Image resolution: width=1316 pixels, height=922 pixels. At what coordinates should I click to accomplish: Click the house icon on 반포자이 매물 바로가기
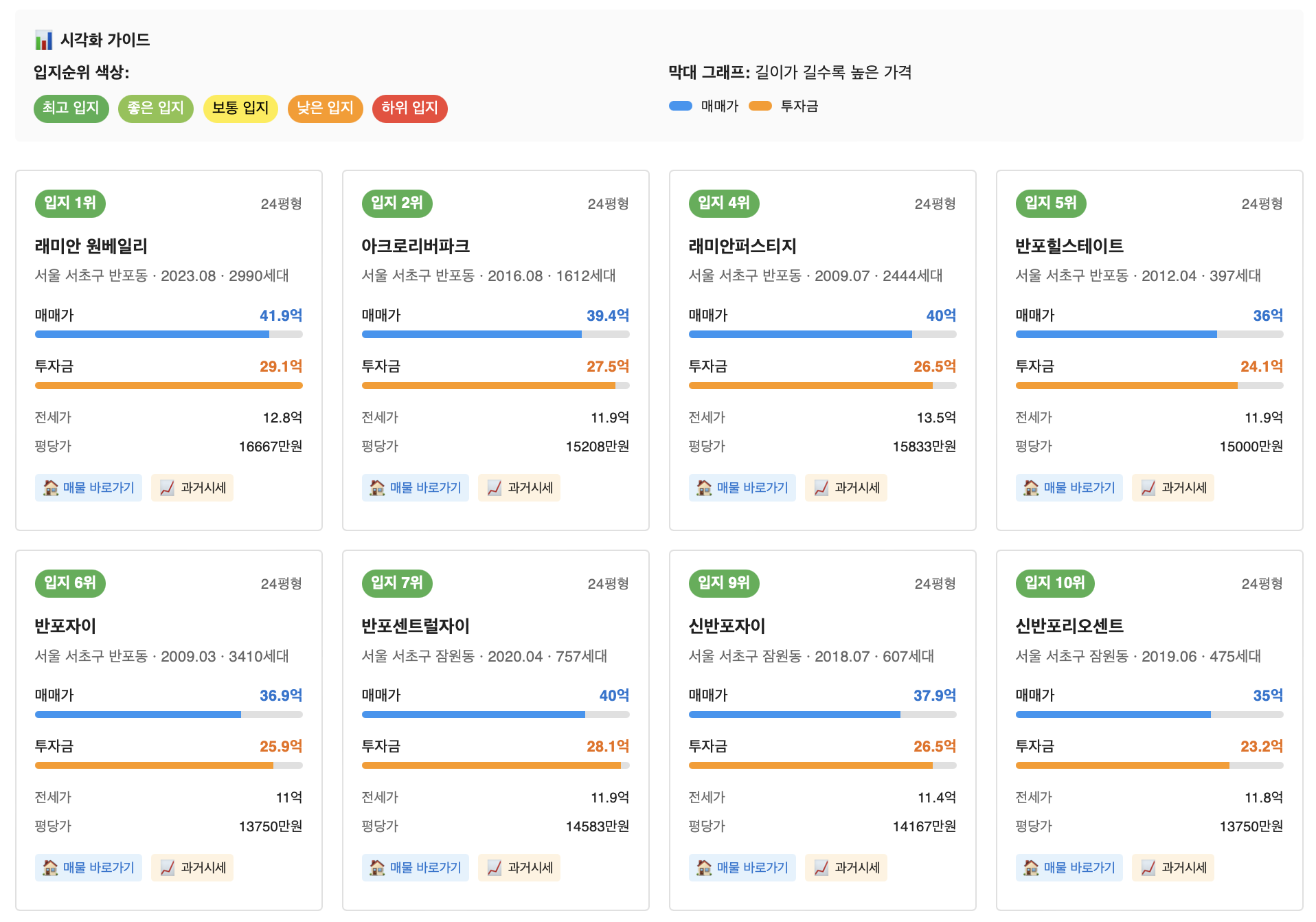(x=51, y=868)
